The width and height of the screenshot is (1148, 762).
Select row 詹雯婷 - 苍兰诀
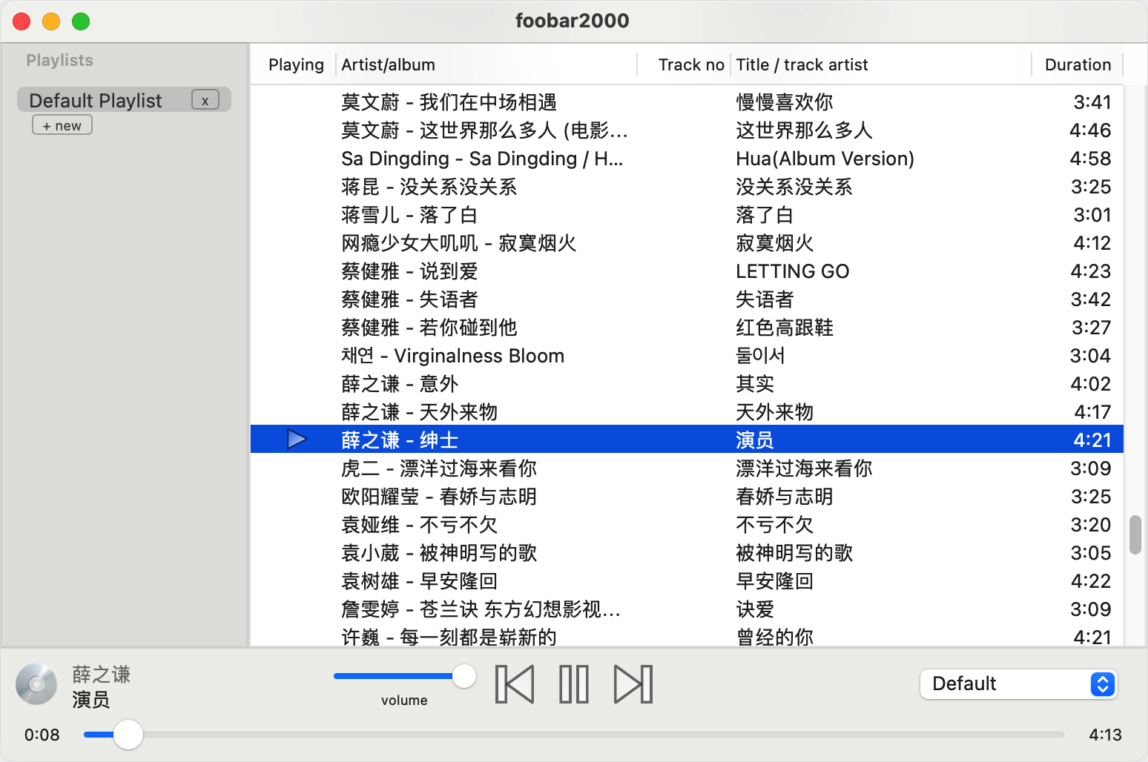[x=687, y=609]
